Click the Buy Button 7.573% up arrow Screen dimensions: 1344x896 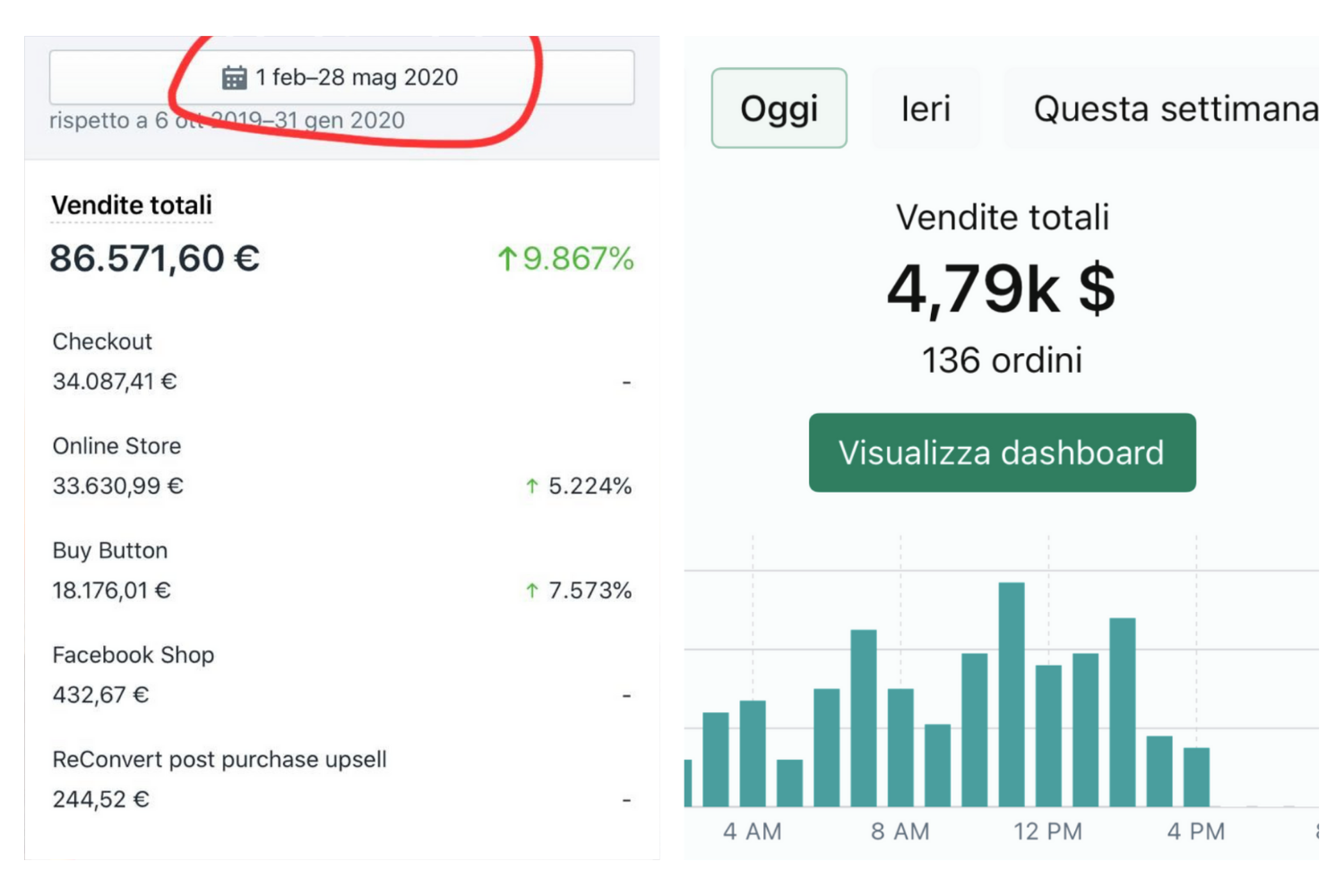pos(532,590)
